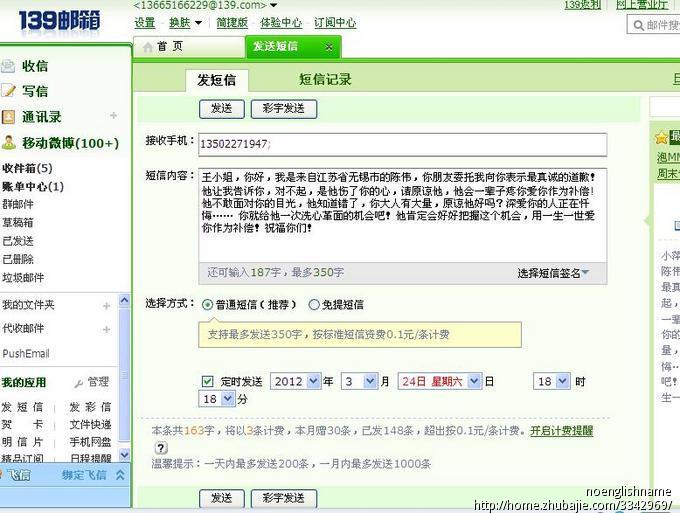Open 垃圾邮件 folder
The height and width of the screenshot is (513, 680).
[x=23, y=278]
